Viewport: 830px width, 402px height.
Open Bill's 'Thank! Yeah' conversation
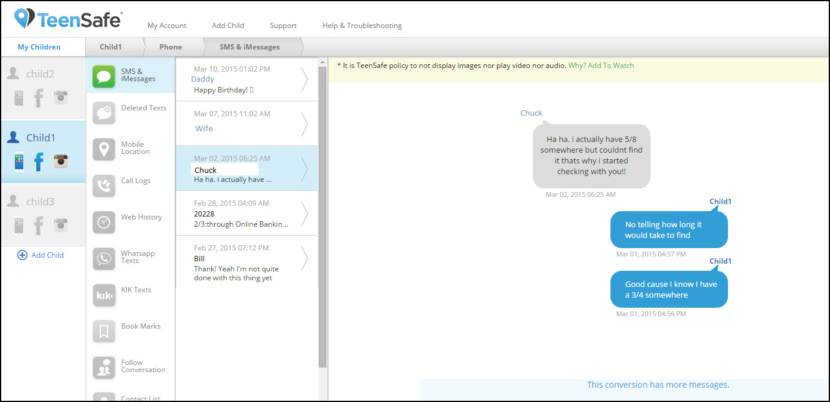[x=247, y=262]
